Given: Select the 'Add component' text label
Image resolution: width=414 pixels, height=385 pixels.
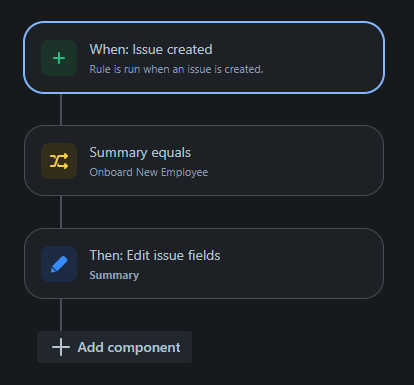Looking at the screenshot, I should [129, 347].
